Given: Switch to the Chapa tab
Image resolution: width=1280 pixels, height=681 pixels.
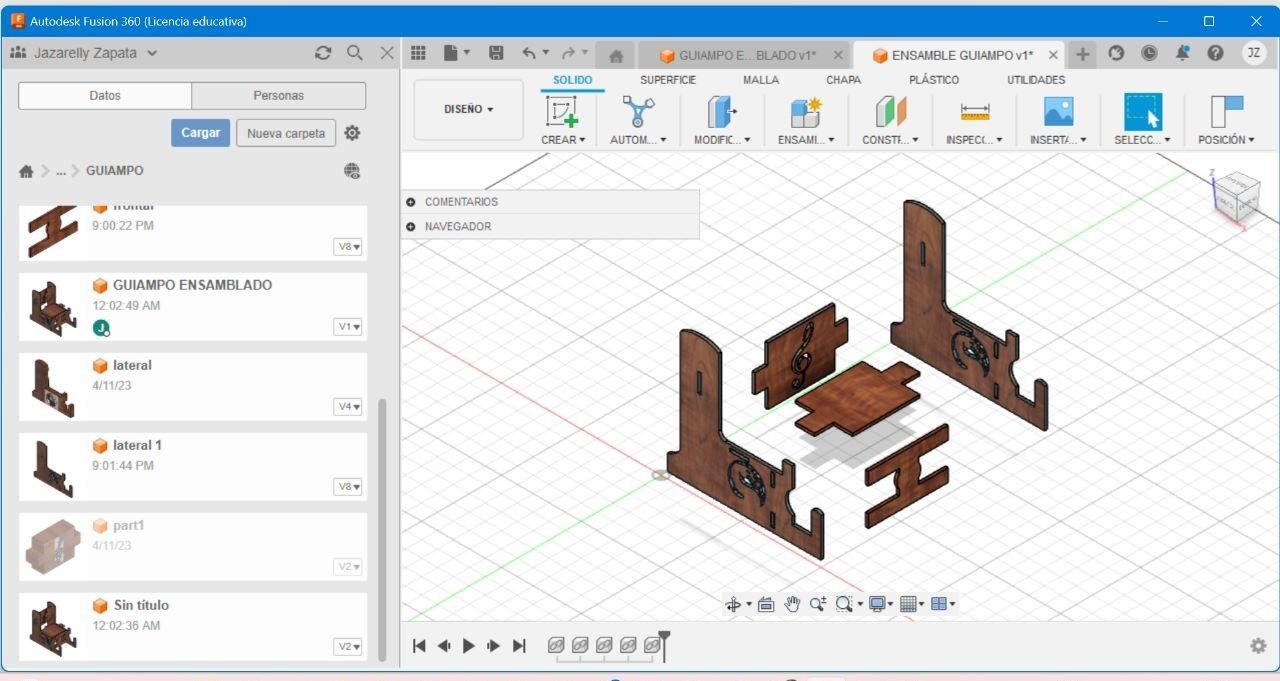Looking at the screenshot, I should (843, 80).
